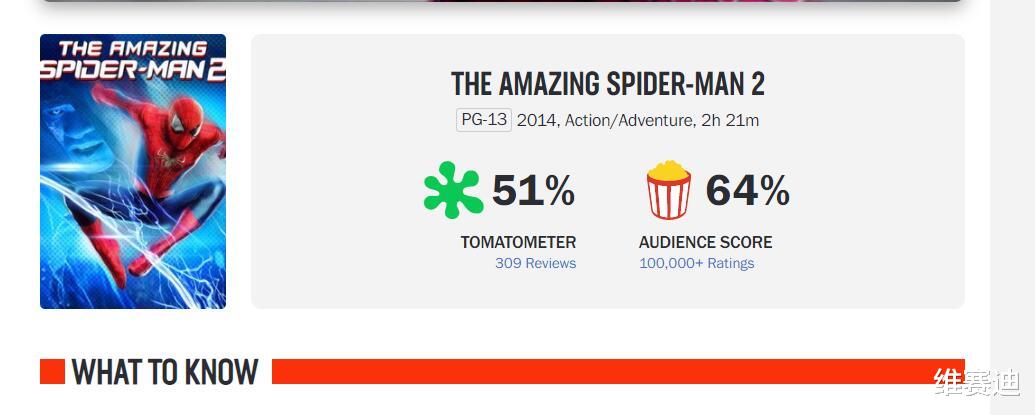Viewport: 1035px width, 415px height.
Task: Click the AUDIENCE SCORE label
Action: [706, 242]
